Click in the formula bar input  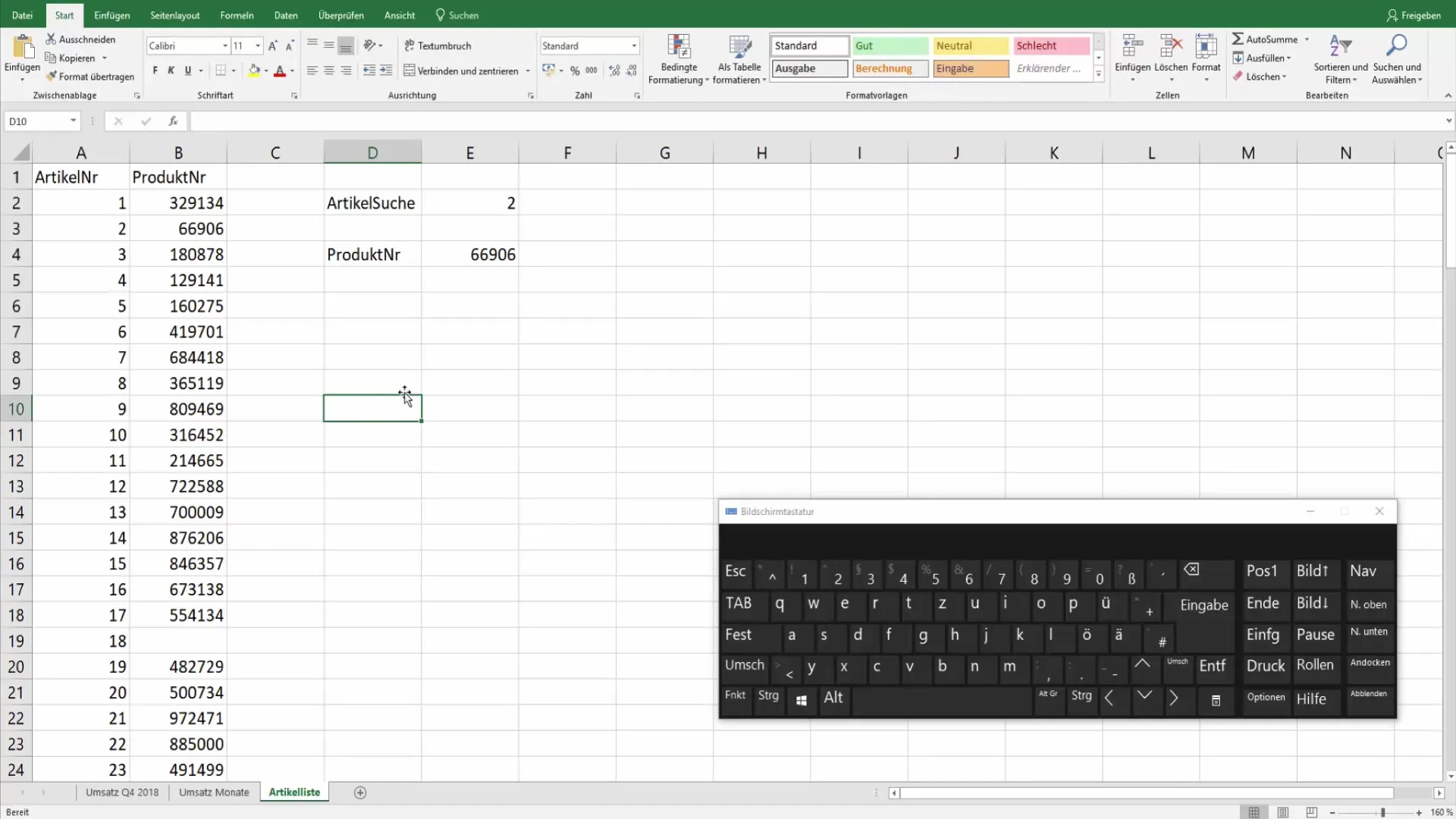815,121
